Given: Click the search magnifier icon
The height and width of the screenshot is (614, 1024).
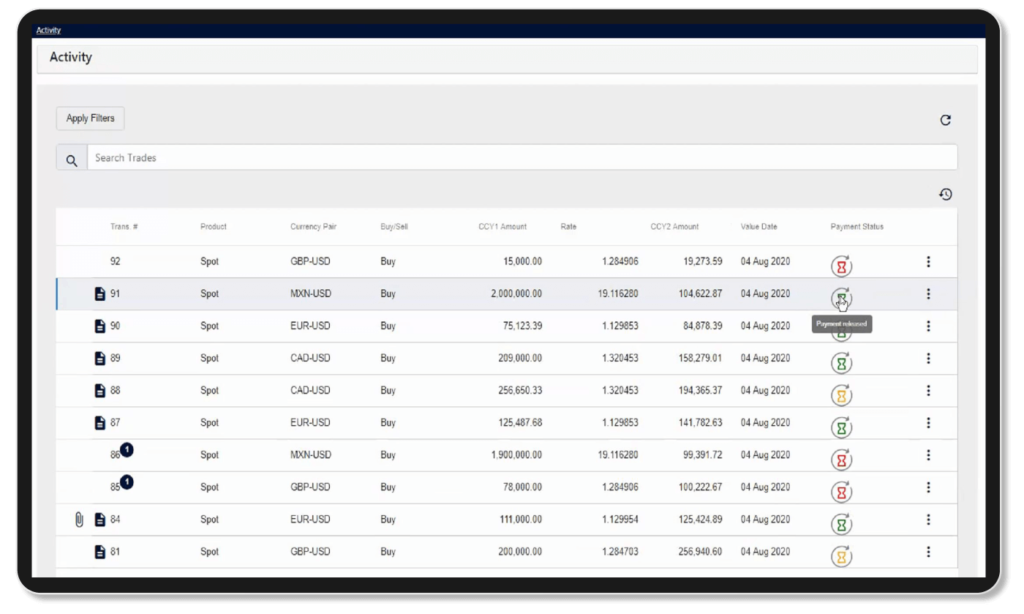Looking at the screenshot, I should pos(70,158).
